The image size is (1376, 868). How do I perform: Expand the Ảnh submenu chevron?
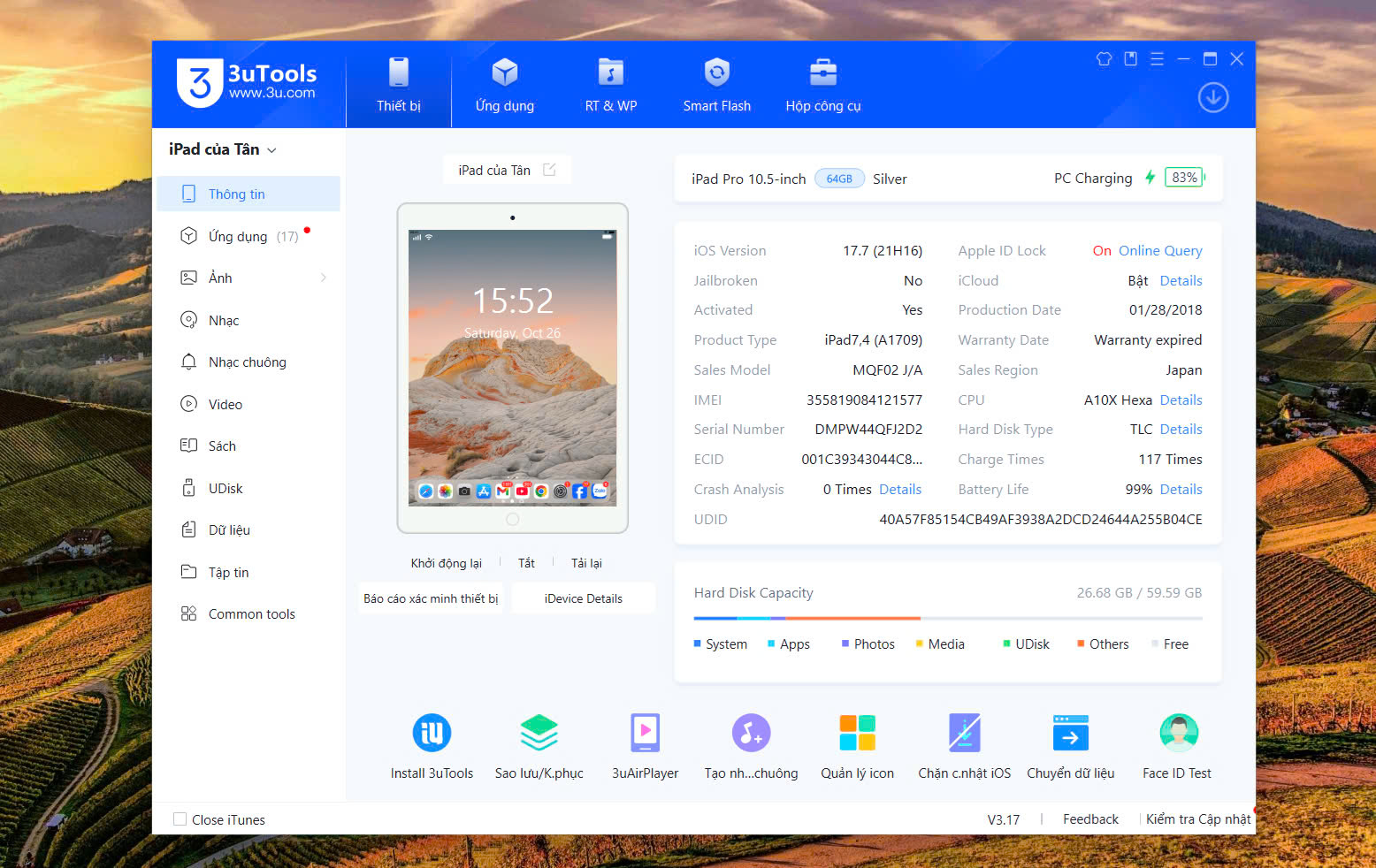click(x=324, y=278)
